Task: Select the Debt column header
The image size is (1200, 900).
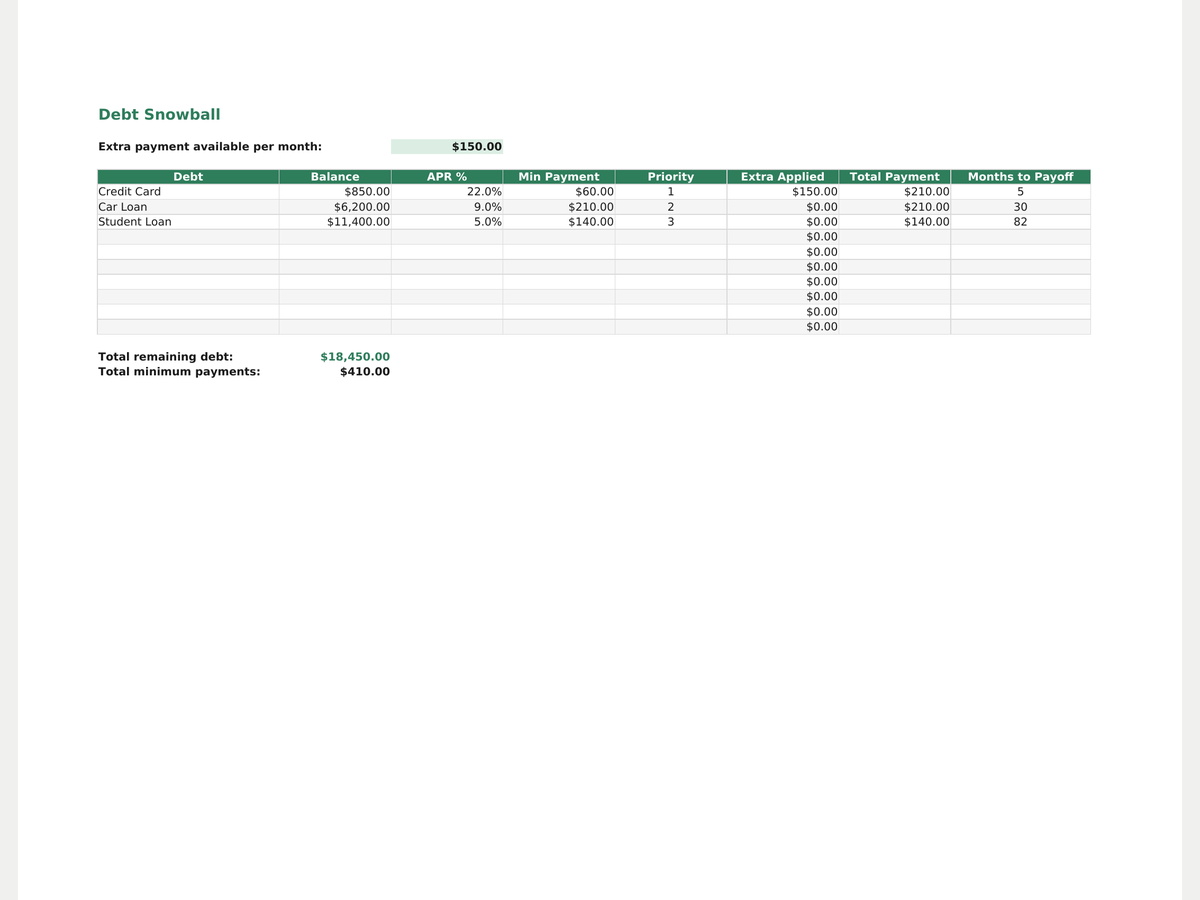Action: pyautogui.click(x=188, y=177)
